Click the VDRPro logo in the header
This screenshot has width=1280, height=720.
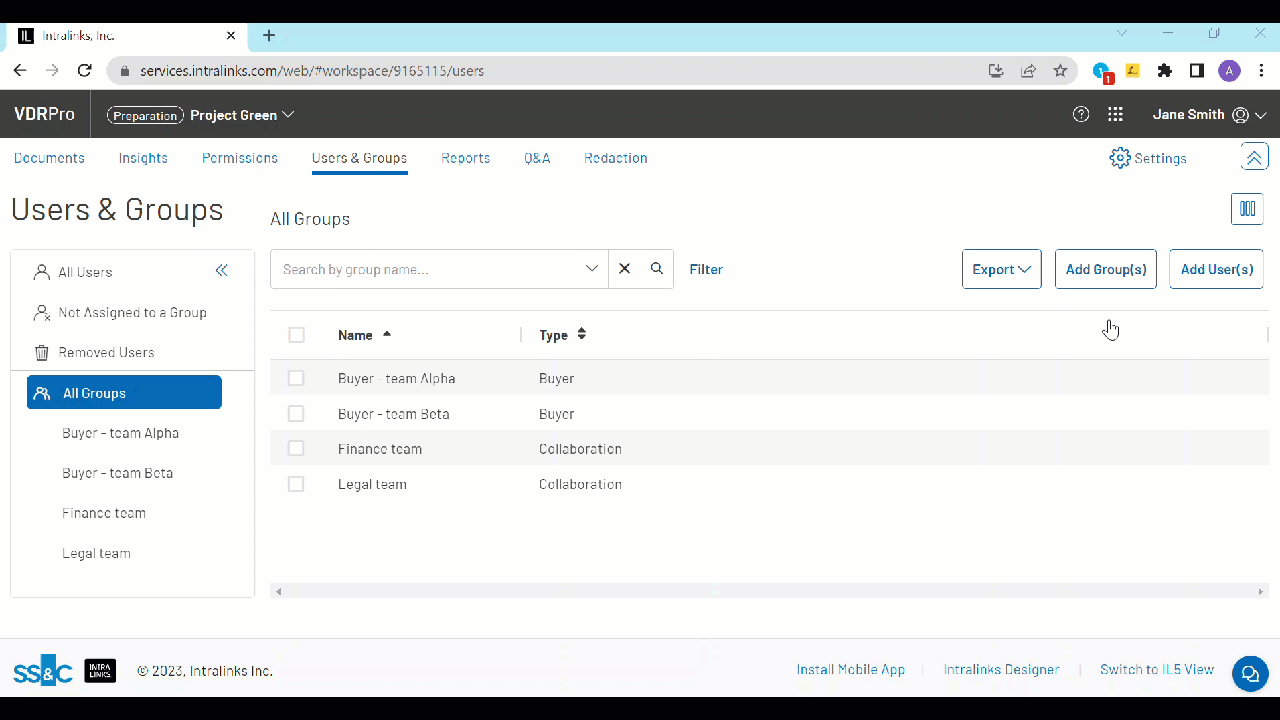coord(45,114)
